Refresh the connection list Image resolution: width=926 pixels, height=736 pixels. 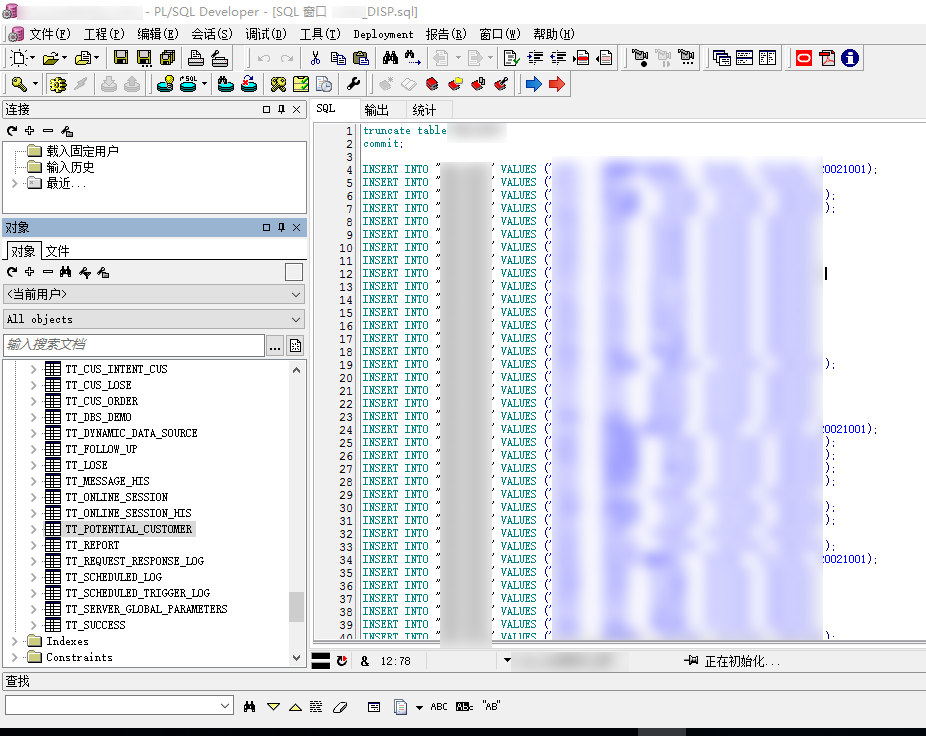12,131
